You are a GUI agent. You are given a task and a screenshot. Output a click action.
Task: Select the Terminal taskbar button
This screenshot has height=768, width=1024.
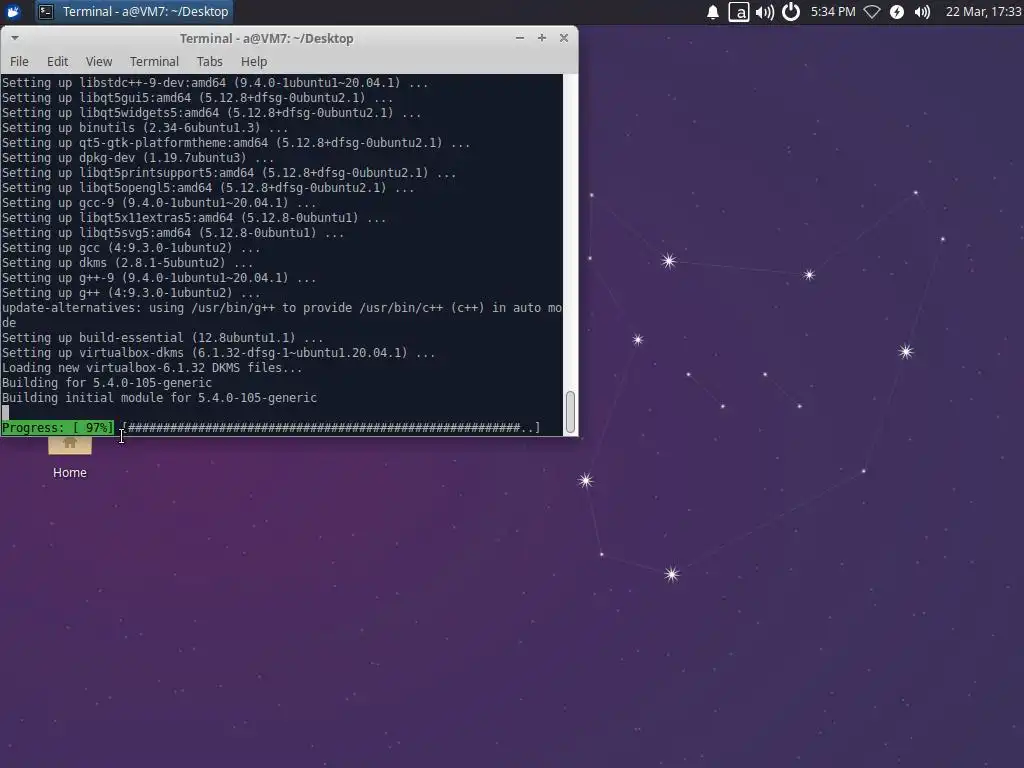pyautogui.click(x=134, y=11)
